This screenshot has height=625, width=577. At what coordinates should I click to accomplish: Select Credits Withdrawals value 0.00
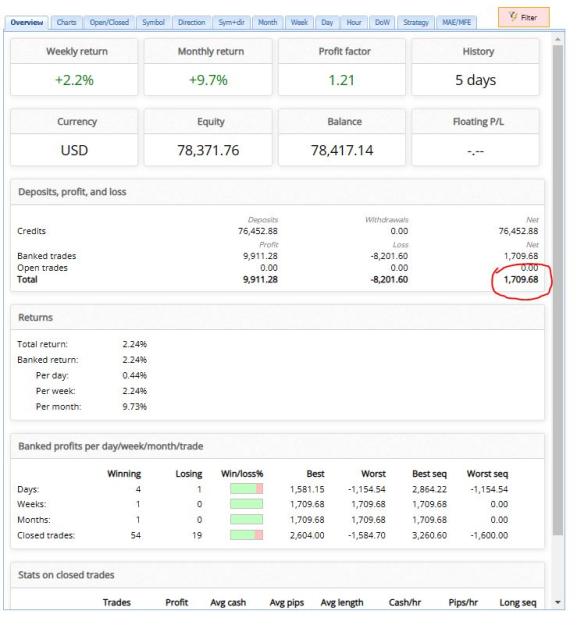399,231
